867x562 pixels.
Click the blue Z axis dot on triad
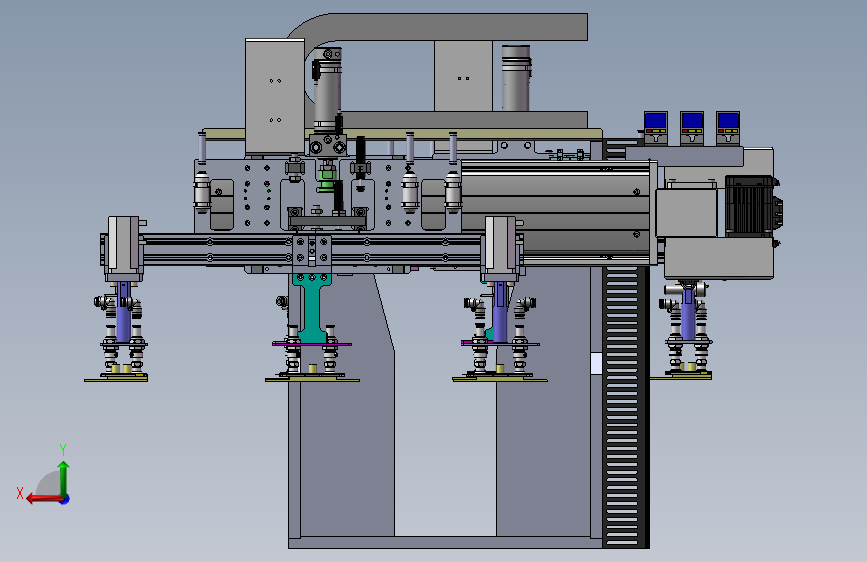65,499
